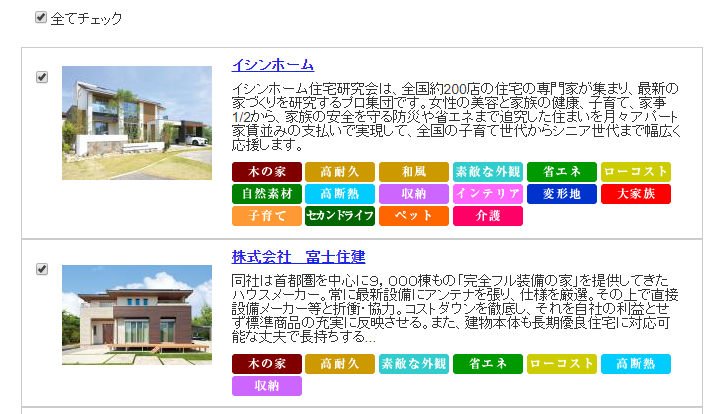
Task: Click the 子育て tag
Action: pyautogui.click(x=267, y=216)
